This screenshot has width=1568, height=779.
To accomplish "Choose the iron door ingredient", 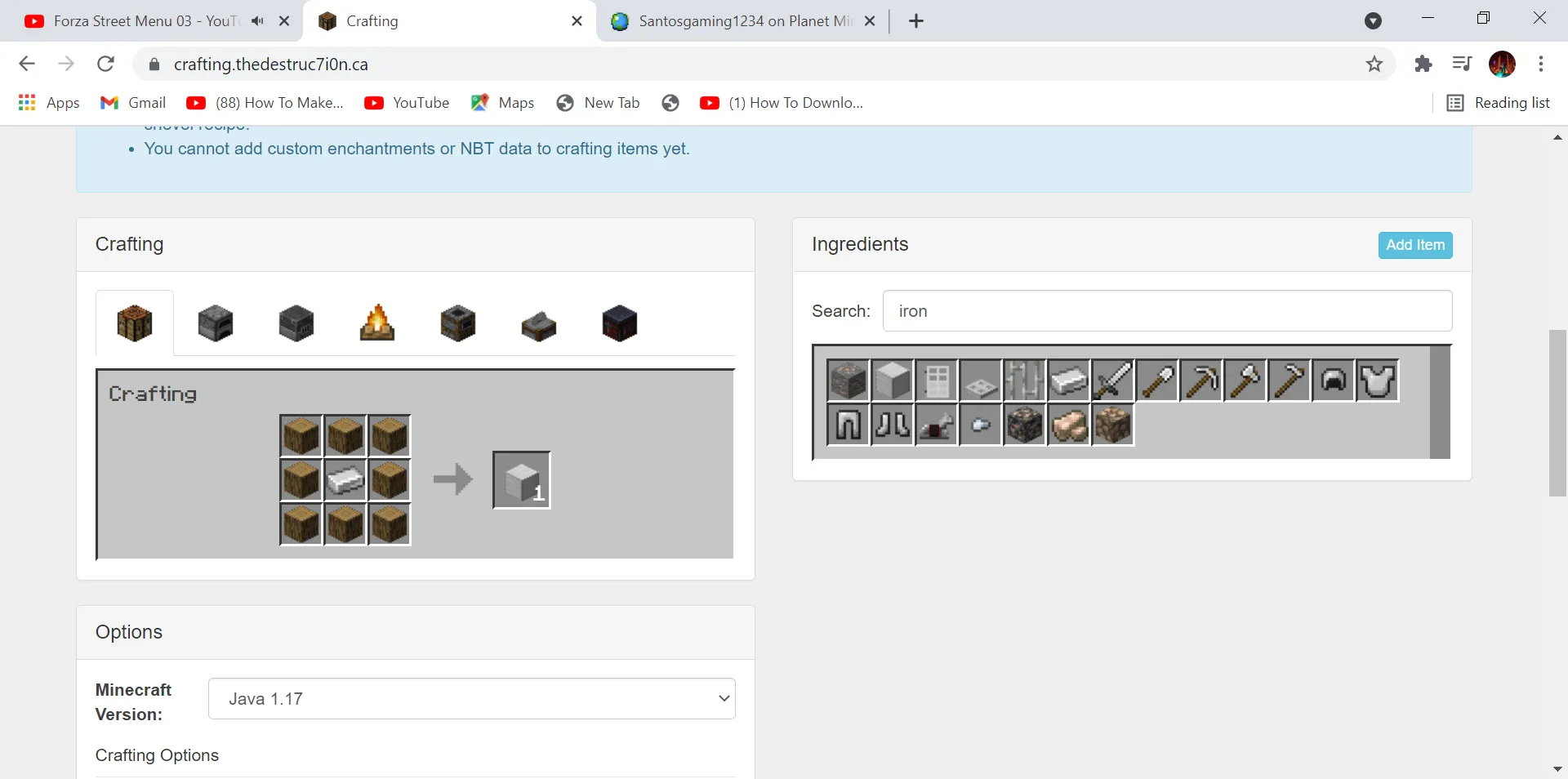I will 937,381.
